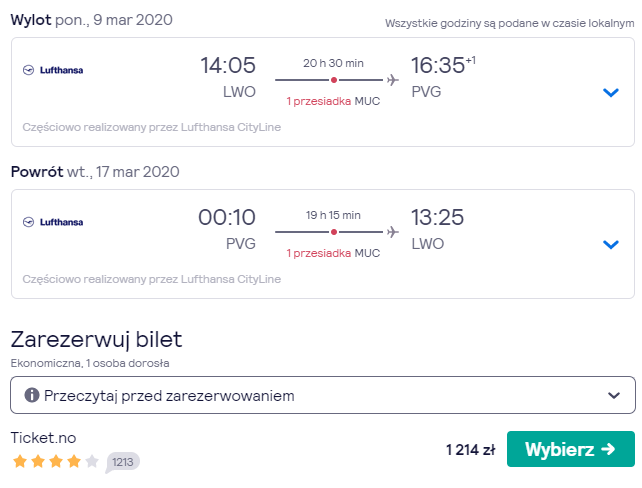Click 1 przesiadka MUC on outbound flight
This screenshot has width=642, height=488.
pos(333,101)
